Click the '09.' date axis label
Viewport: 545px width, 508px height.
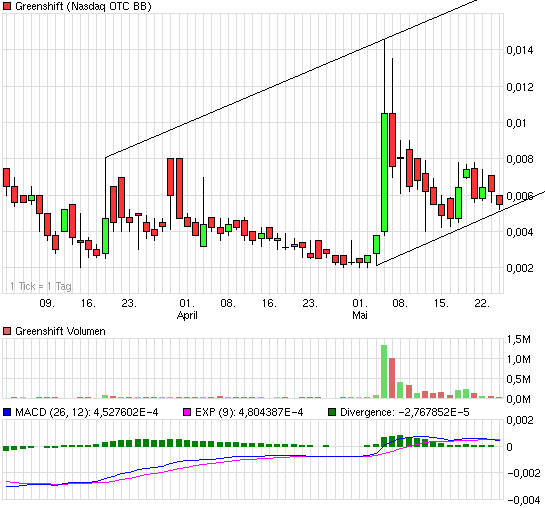tap(47, 303)
